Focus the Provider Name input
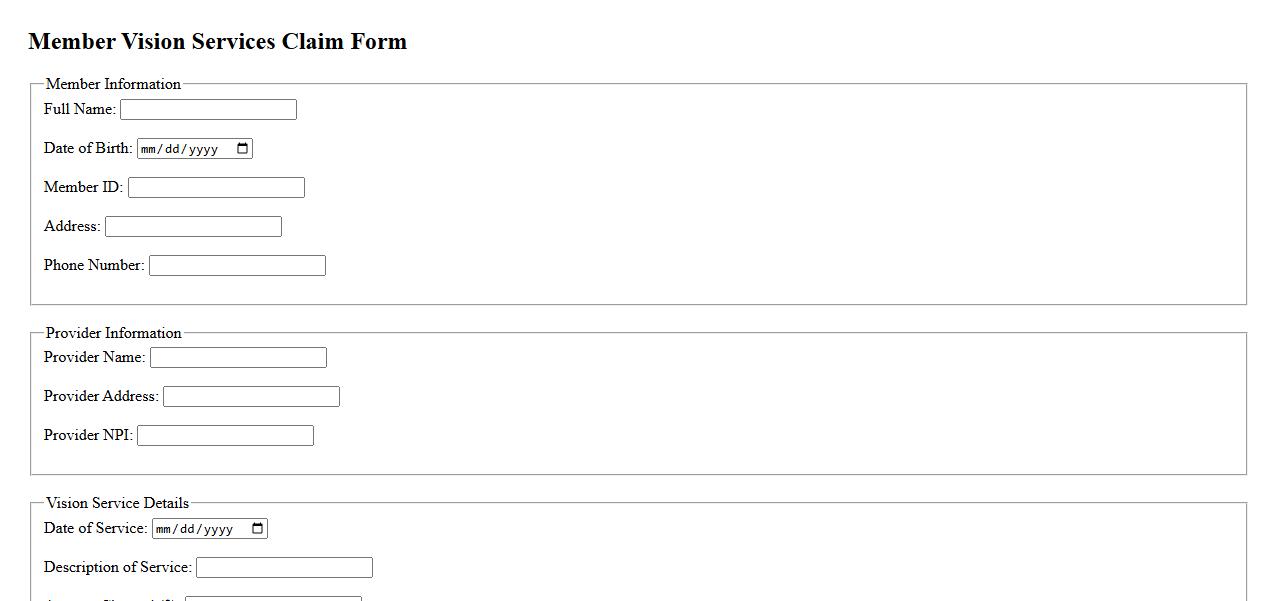Viewport: 1278px width, 601px height. (x=238, y=358)
